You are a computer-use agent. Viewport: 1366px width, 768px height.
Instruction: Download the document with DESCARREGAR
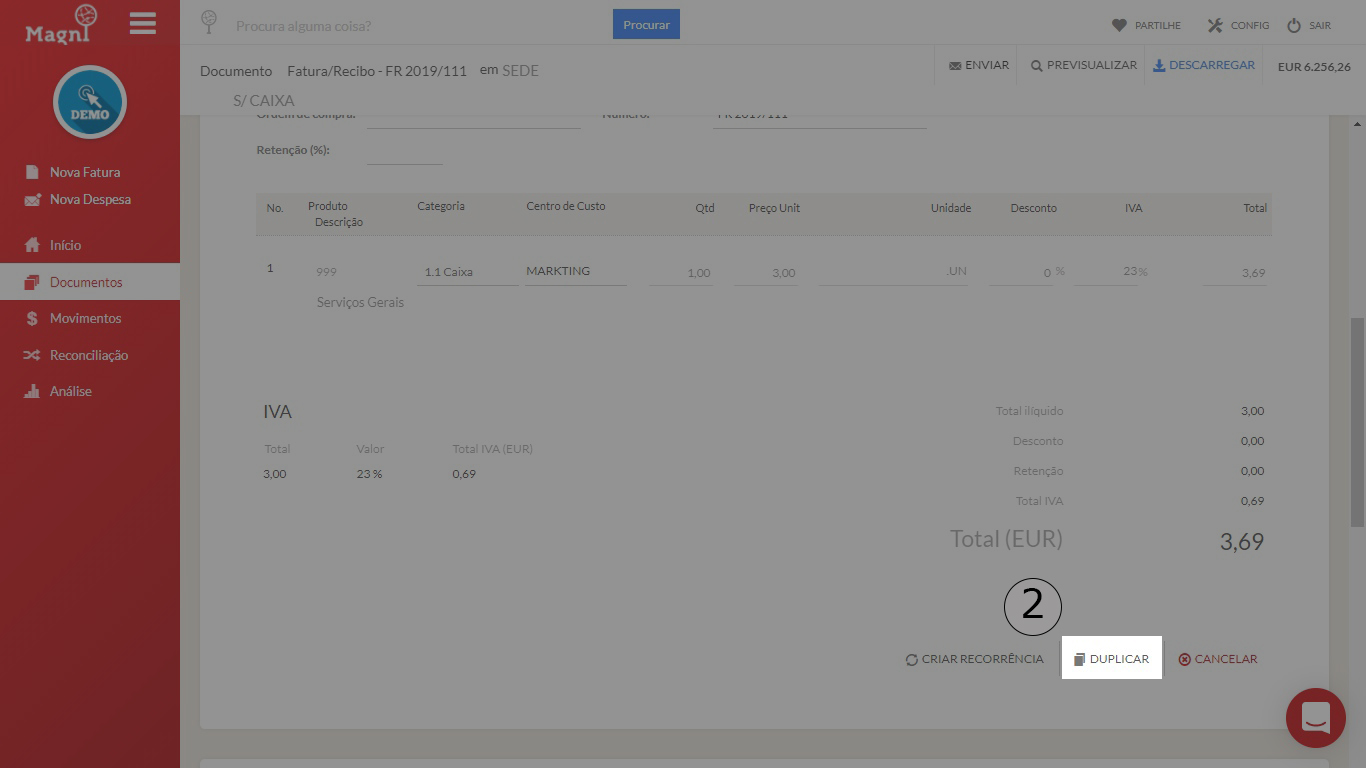1204,64
